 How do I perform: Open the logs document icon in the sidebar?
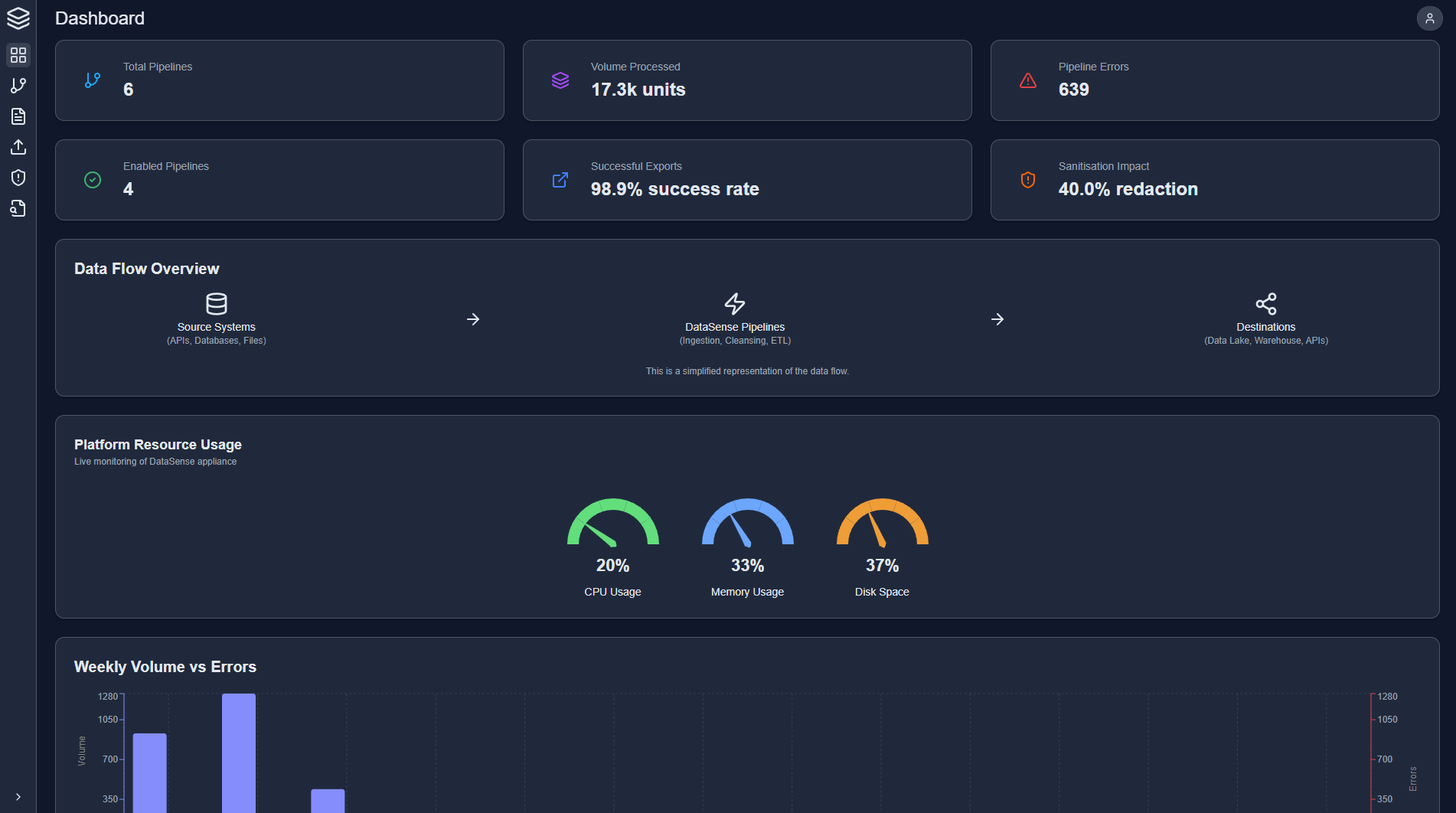(x=18, y=116)
